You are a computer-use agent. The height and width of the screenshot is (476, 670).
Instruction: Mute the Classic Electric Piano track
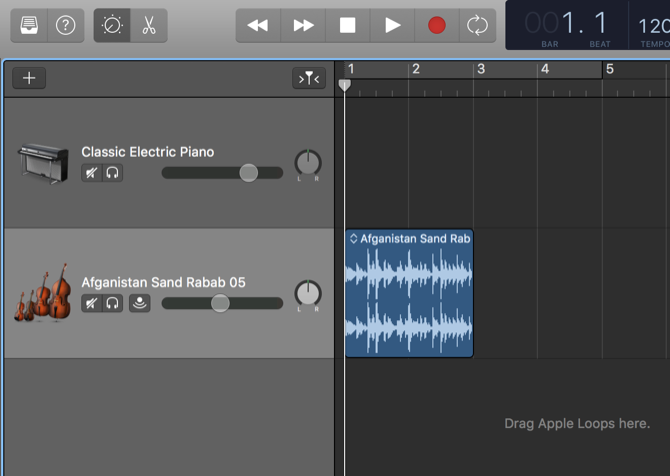(x=91, y=173)
